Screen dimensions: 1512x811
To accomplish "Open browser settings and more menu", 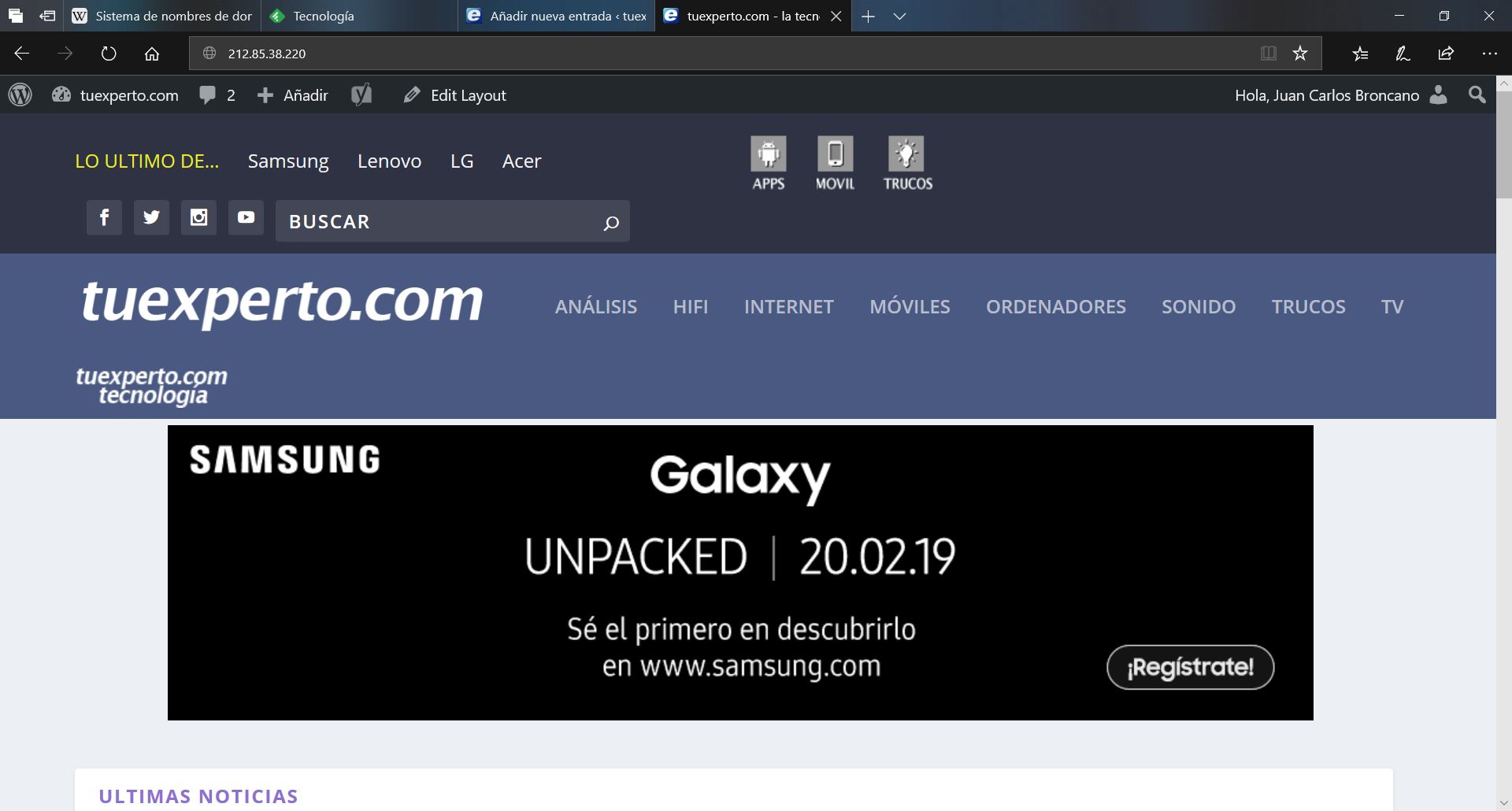I will click(1489, 54).
